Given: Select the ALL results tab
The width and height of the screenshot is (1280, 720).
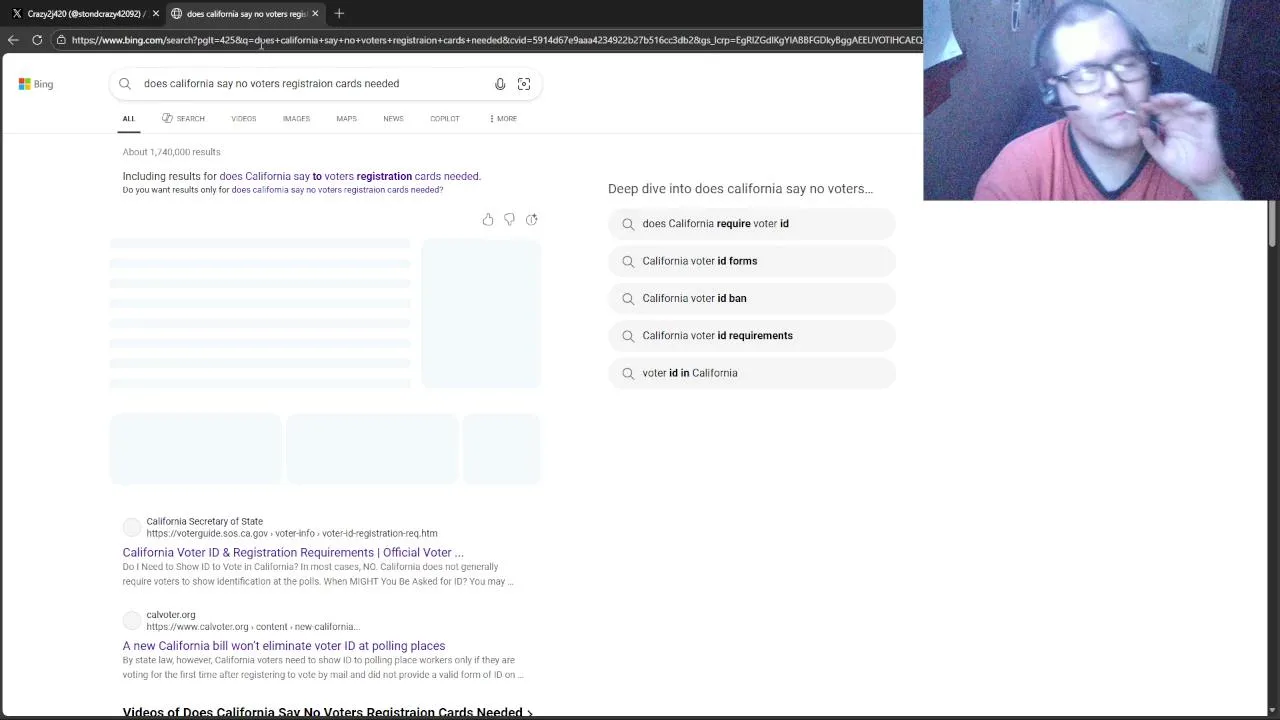Looking at the screenshot, I should (x=129, y=118).
